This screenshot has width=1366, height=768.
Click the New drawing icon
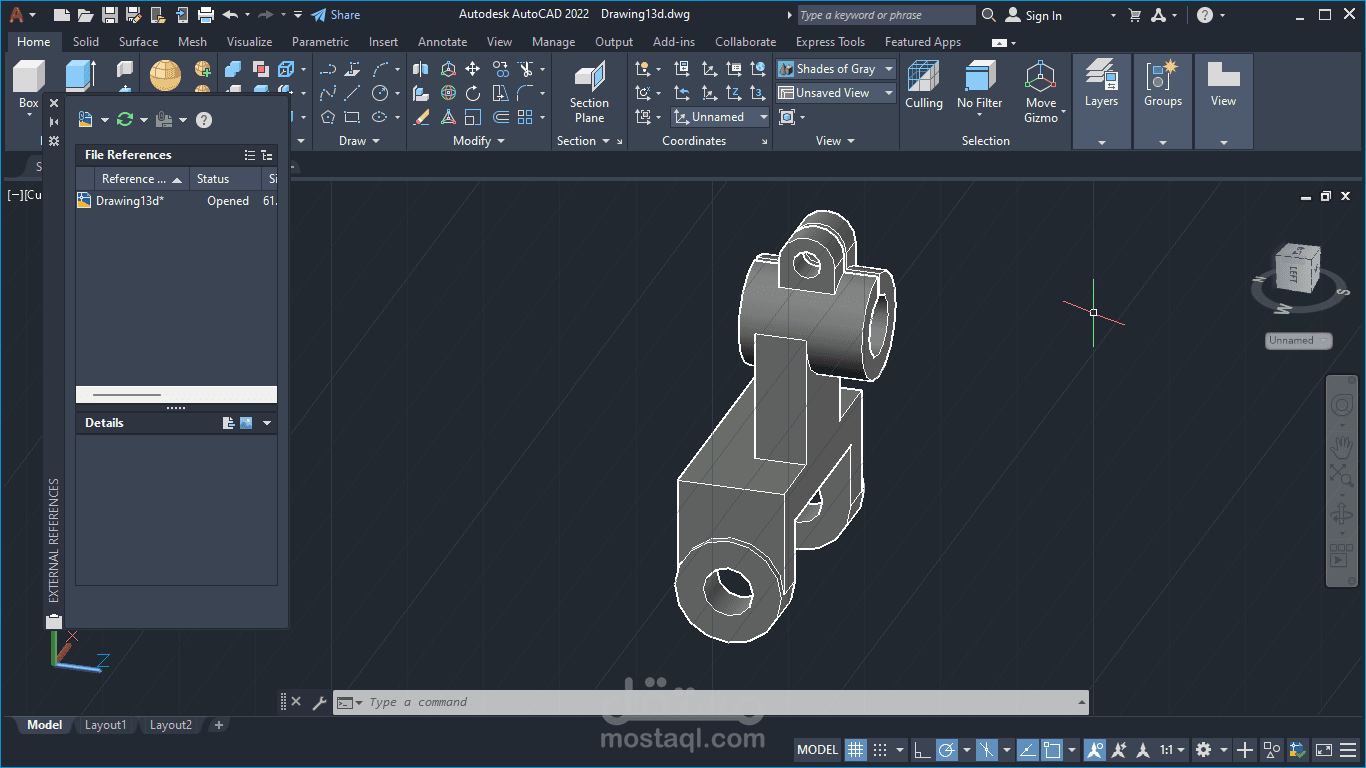62,15
